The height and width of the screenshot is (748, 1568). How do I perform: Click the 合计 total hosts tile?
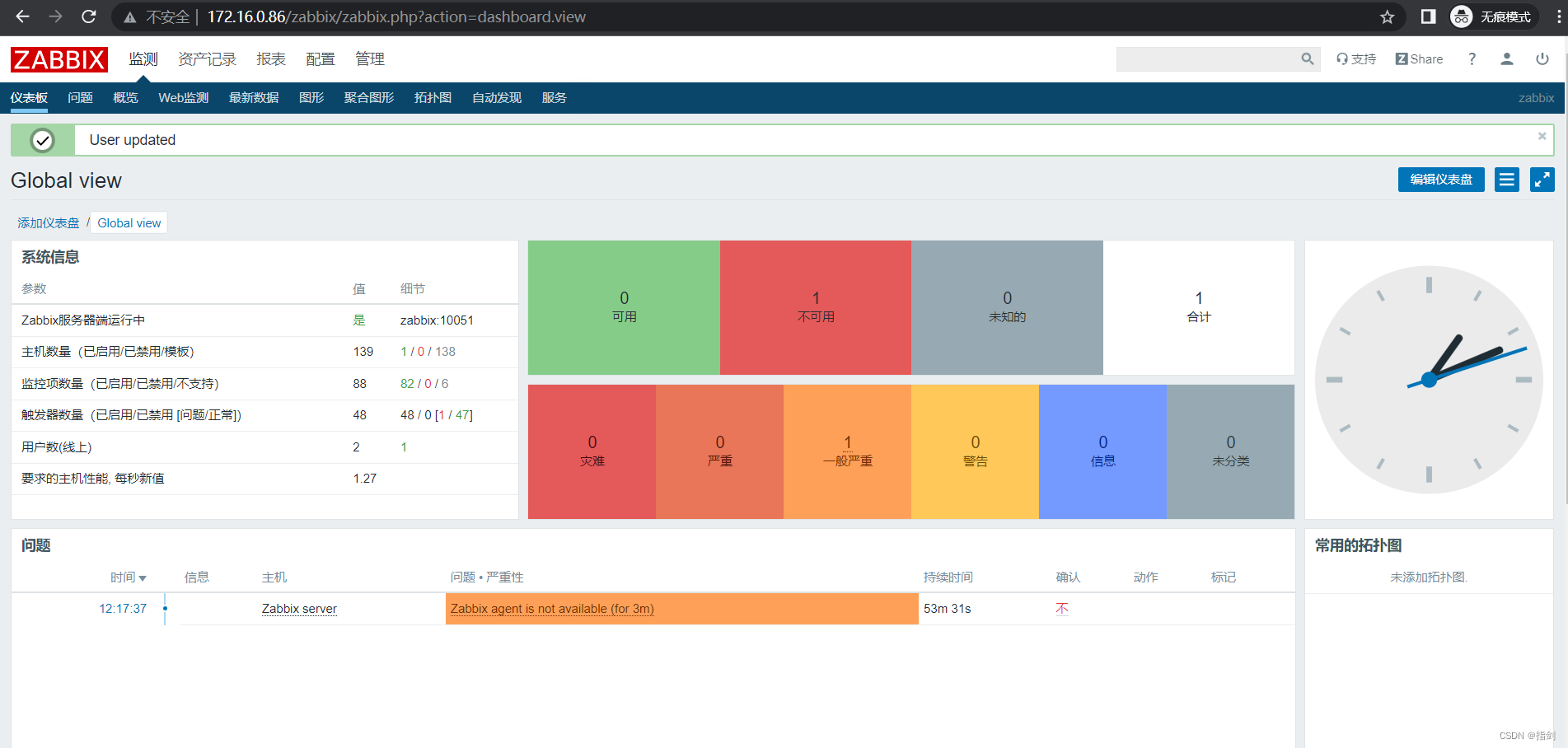pos(1199,307)
